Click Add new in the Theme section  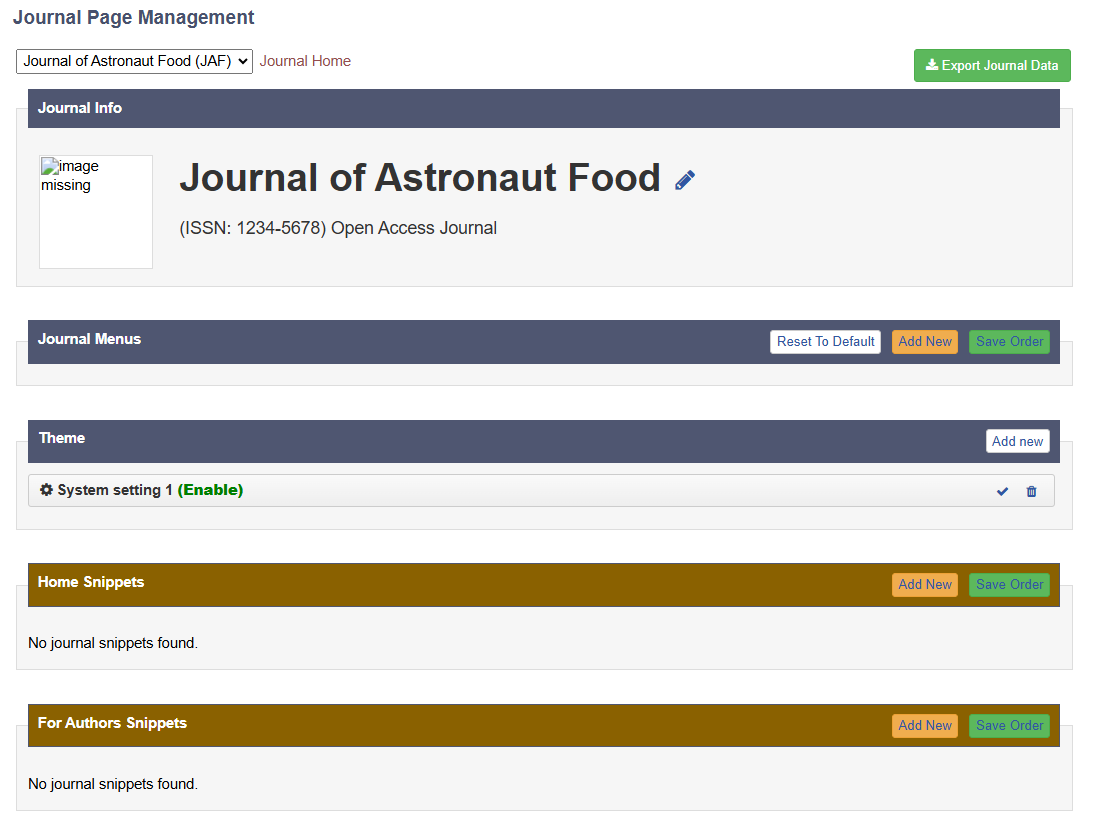coord(1017,441)
